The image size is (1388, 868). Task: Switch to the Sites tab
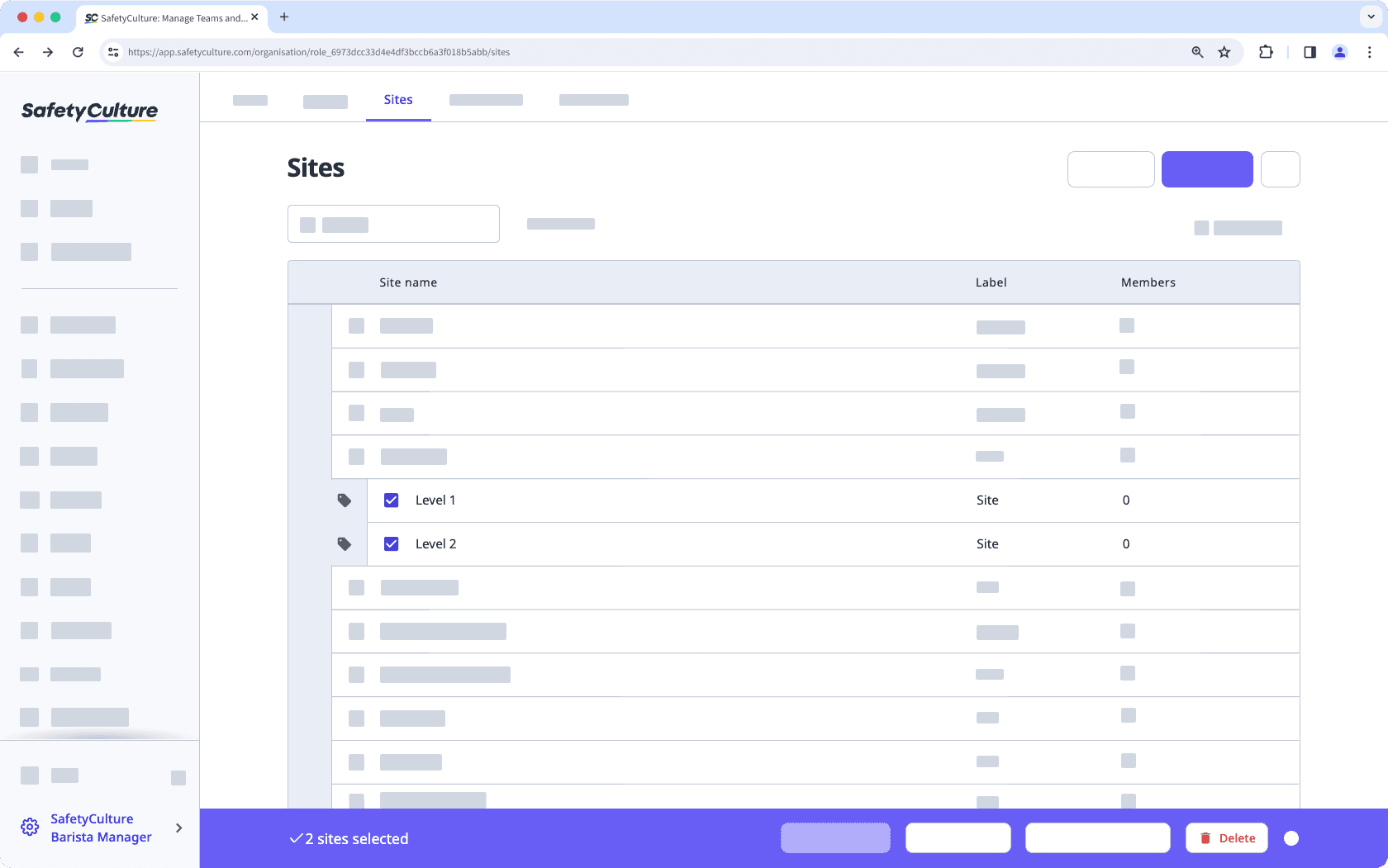tap(398, 99)
